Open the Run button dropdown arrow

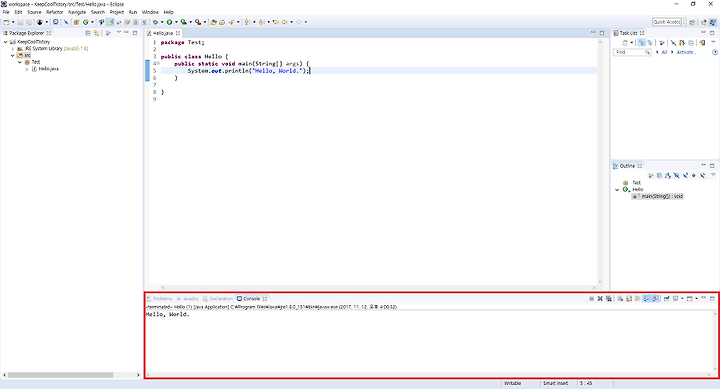pos(176,22)
